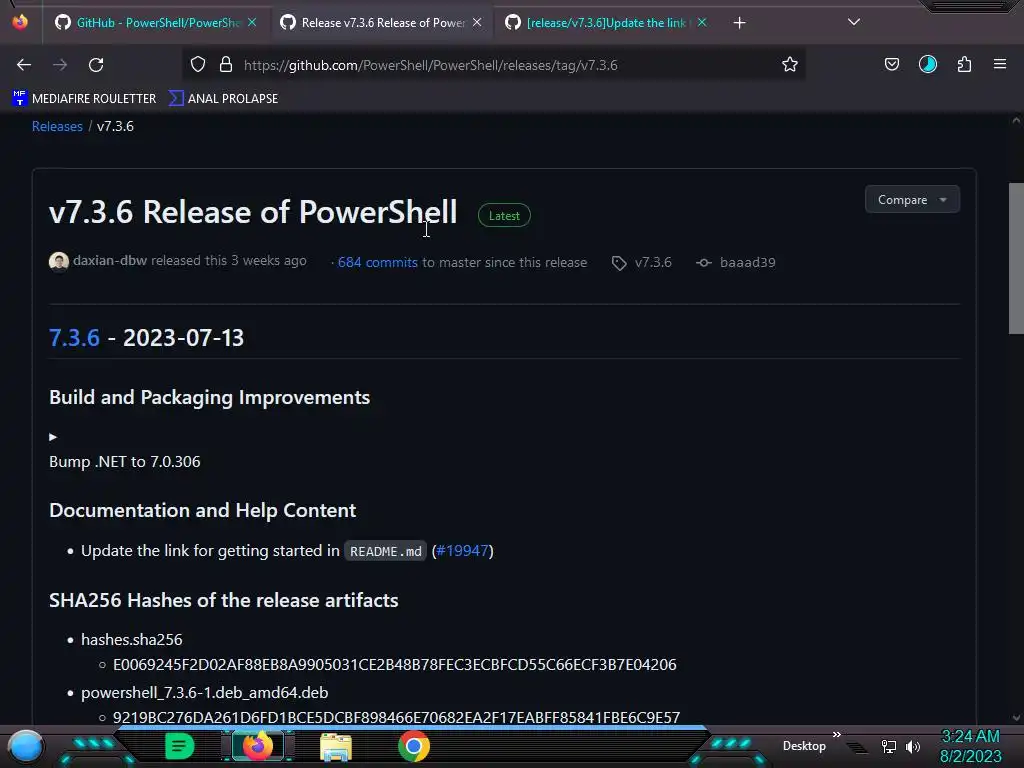This screenshot has width=1024, height=768.
Task: Open the baaad39 commit link
Action: point(748,263)
